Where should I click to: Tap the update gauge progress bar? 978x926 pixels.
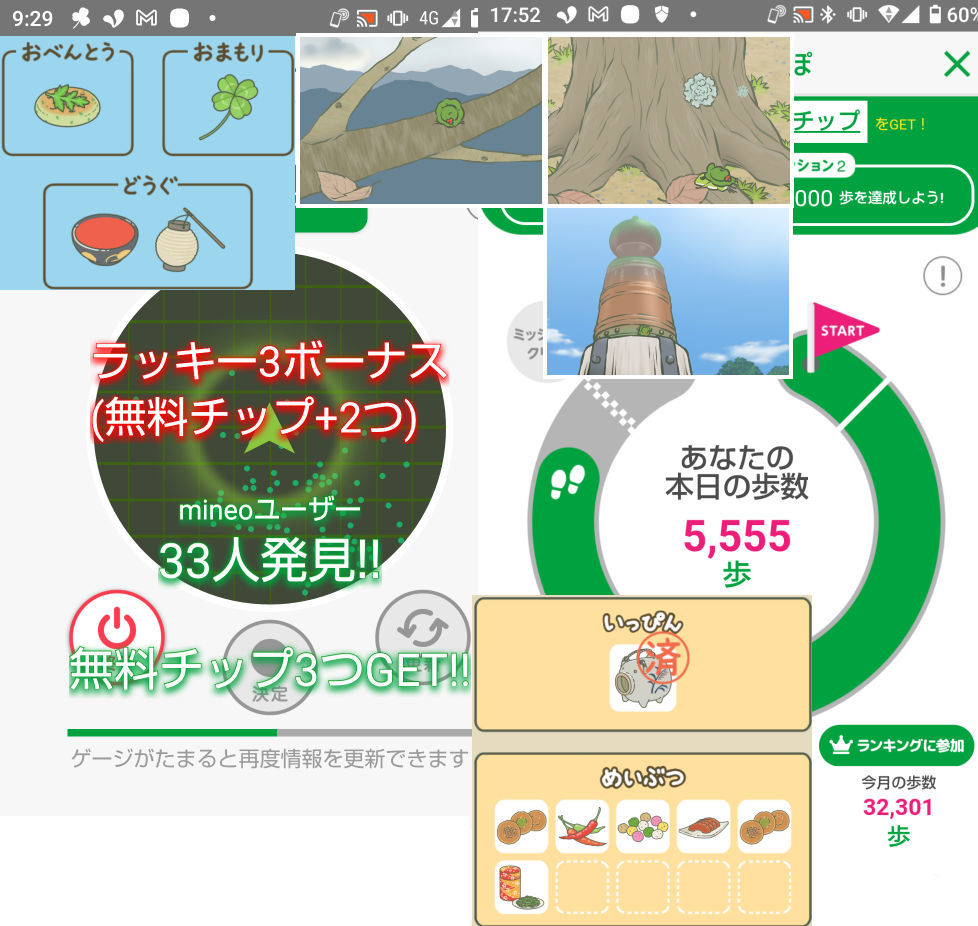270,733
